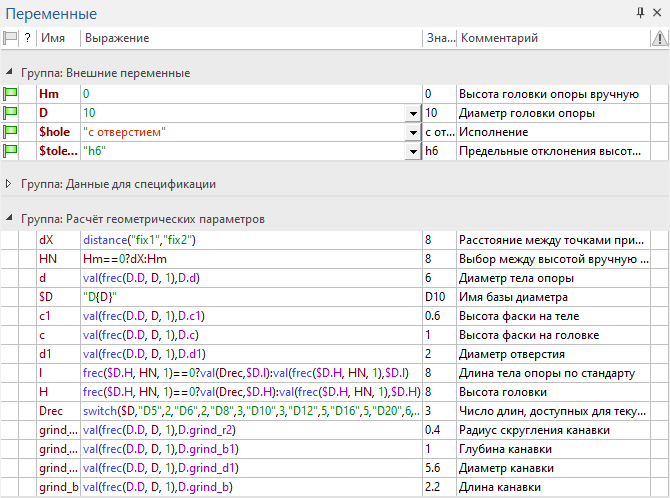Collapse the Внешние переменные group
Screen dimensions: 670x498
coord(10,73)
